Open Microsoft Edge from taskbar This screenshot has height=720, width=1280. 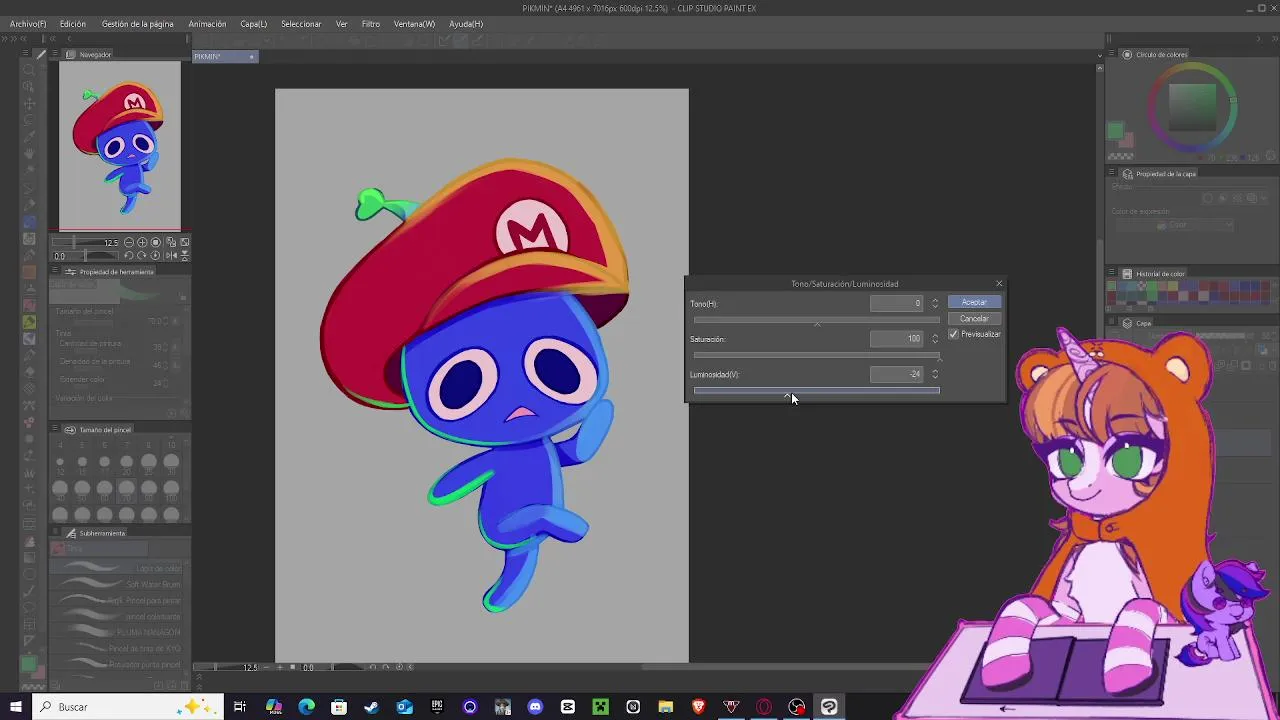tap(306, 707)
